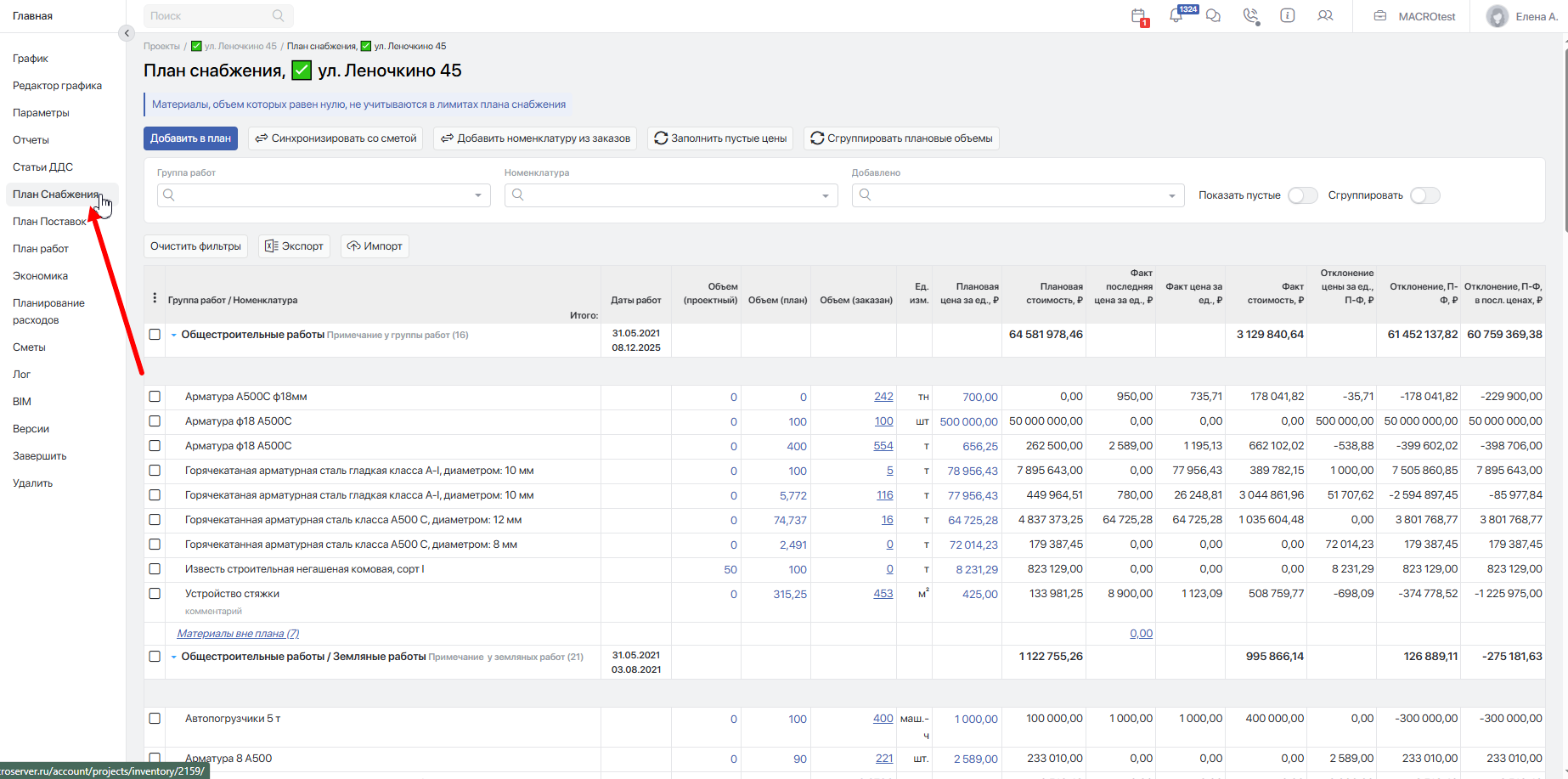Click the Добавить в план button
Image resolution: width=1568 pixels, height=779 pixels.
[190, 138]
